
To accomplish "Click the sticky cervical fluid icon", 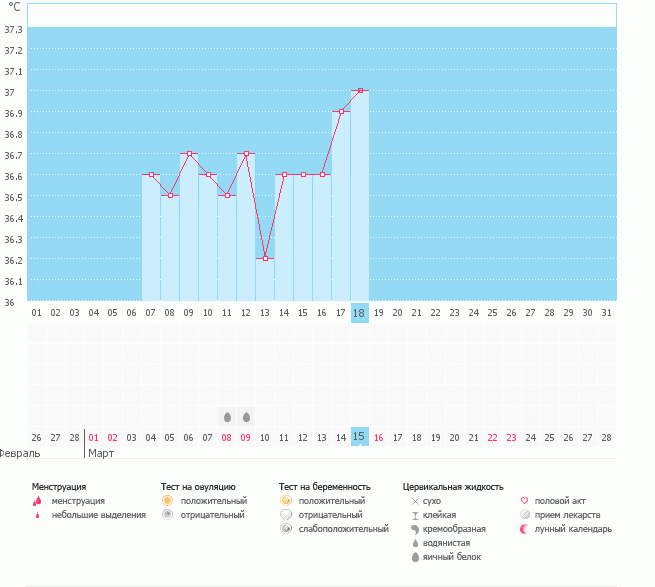I will pyautogui.click(x=415, y=516).
